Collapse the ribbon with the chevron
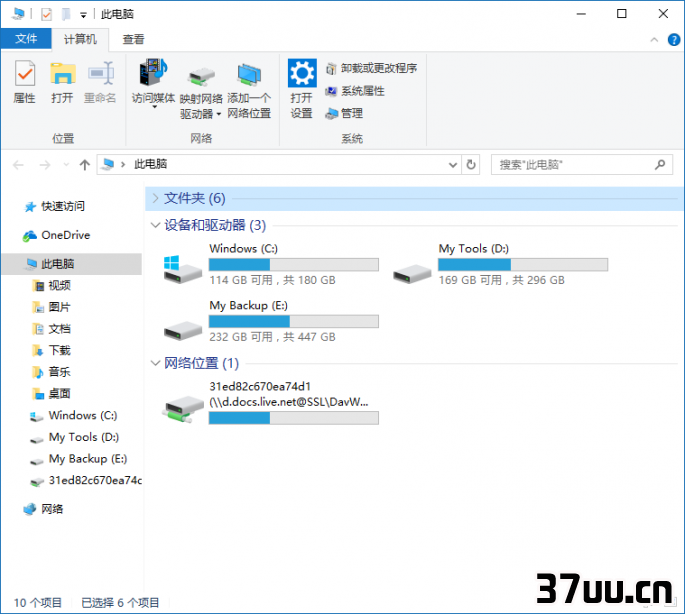This screenshot has height=614, width=685. tap(654, 40)
